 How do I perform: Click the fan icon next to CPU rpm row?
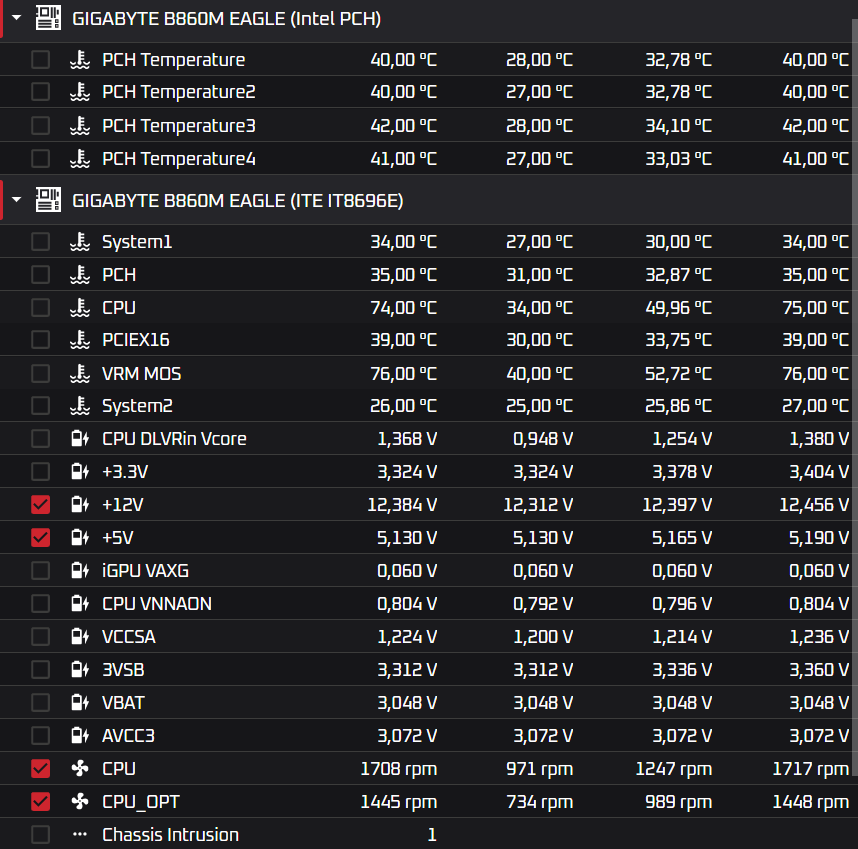pyautogui.click(x=80, y=769)
